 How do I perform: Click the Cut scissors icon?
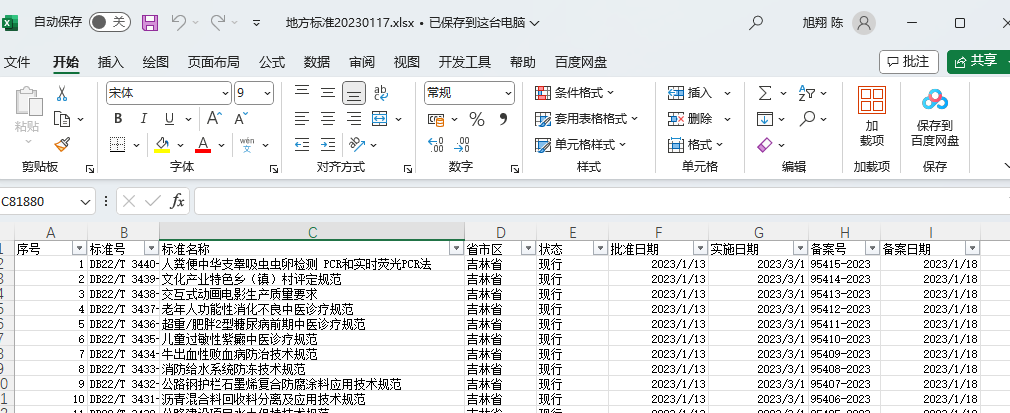coord(62,93)
